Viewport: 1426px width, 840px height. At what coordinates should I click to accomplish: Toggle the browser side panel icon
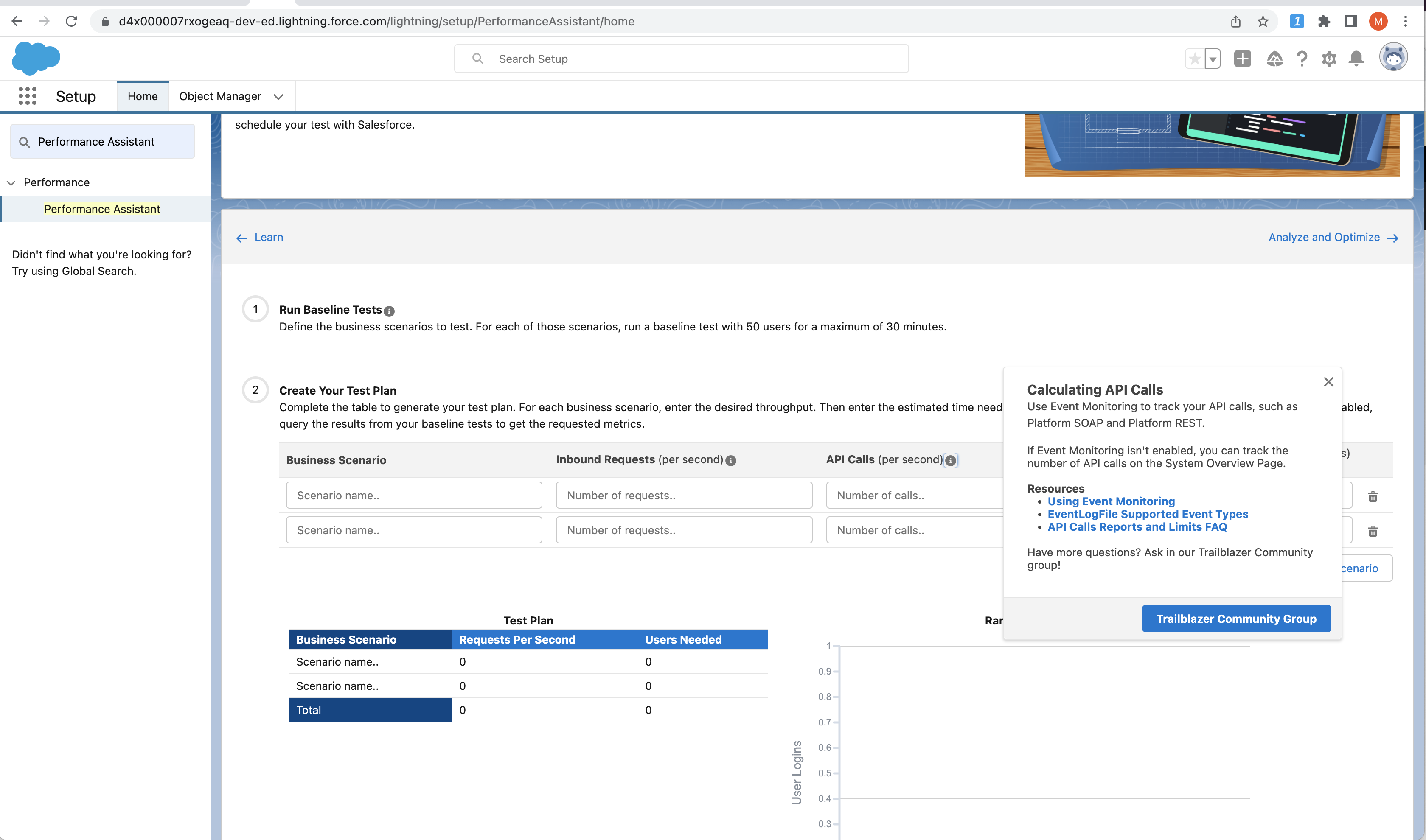tap(1351, 22)
